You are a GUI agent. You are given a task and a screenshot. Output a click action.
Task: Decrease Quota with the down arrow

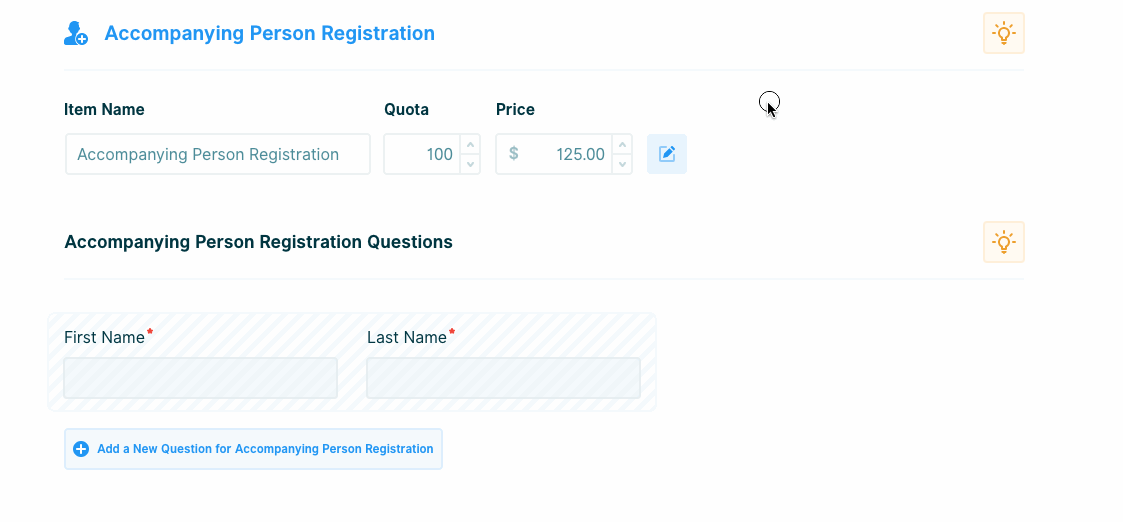[470, 164]
